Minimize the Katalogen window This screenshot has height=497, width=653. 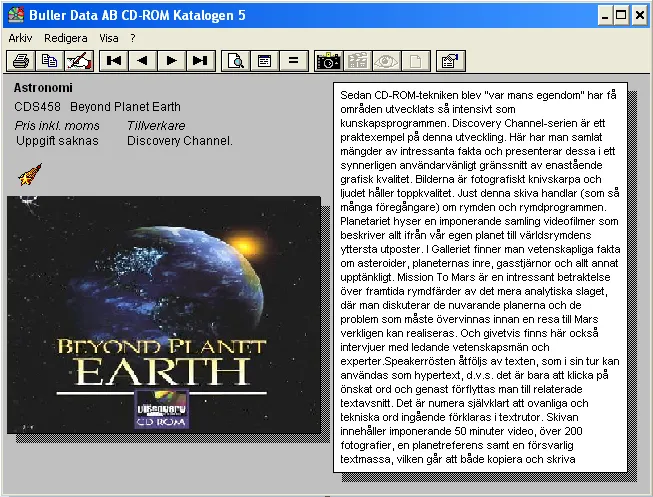coord(605,15)
